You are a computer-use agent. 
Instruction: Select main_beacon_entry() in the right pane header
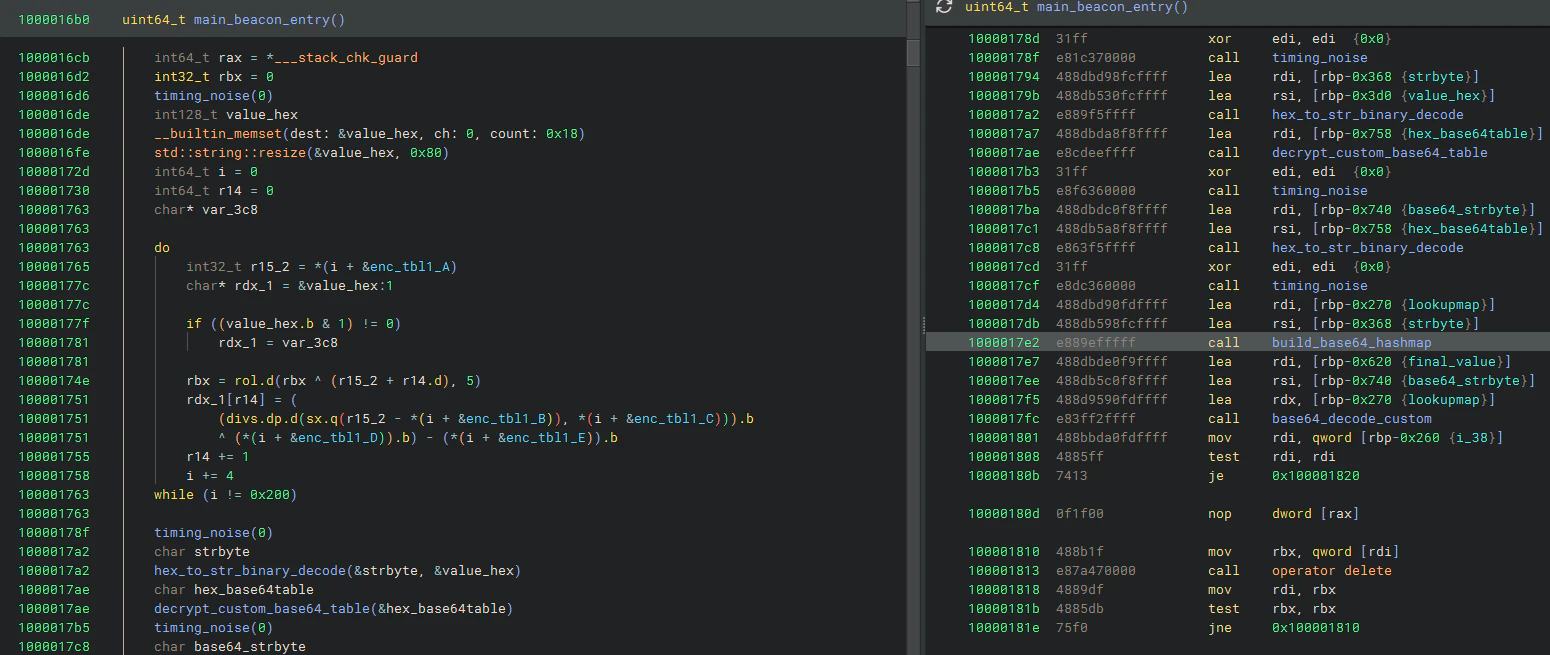[x=1112, y=7]
